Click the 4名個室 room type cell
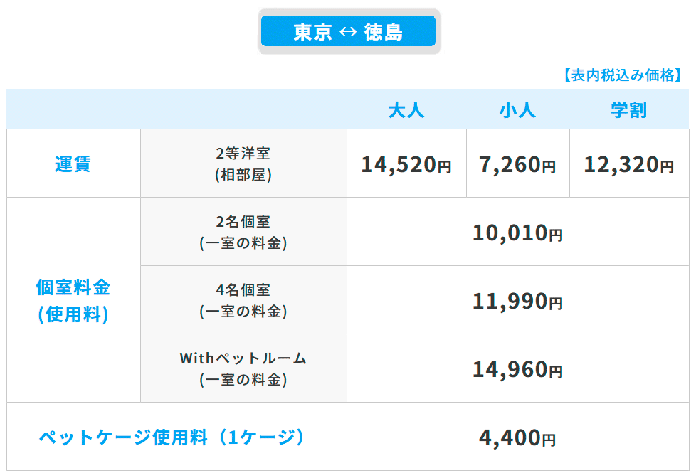This screenshot has height=476, width=700. [243, 300]
